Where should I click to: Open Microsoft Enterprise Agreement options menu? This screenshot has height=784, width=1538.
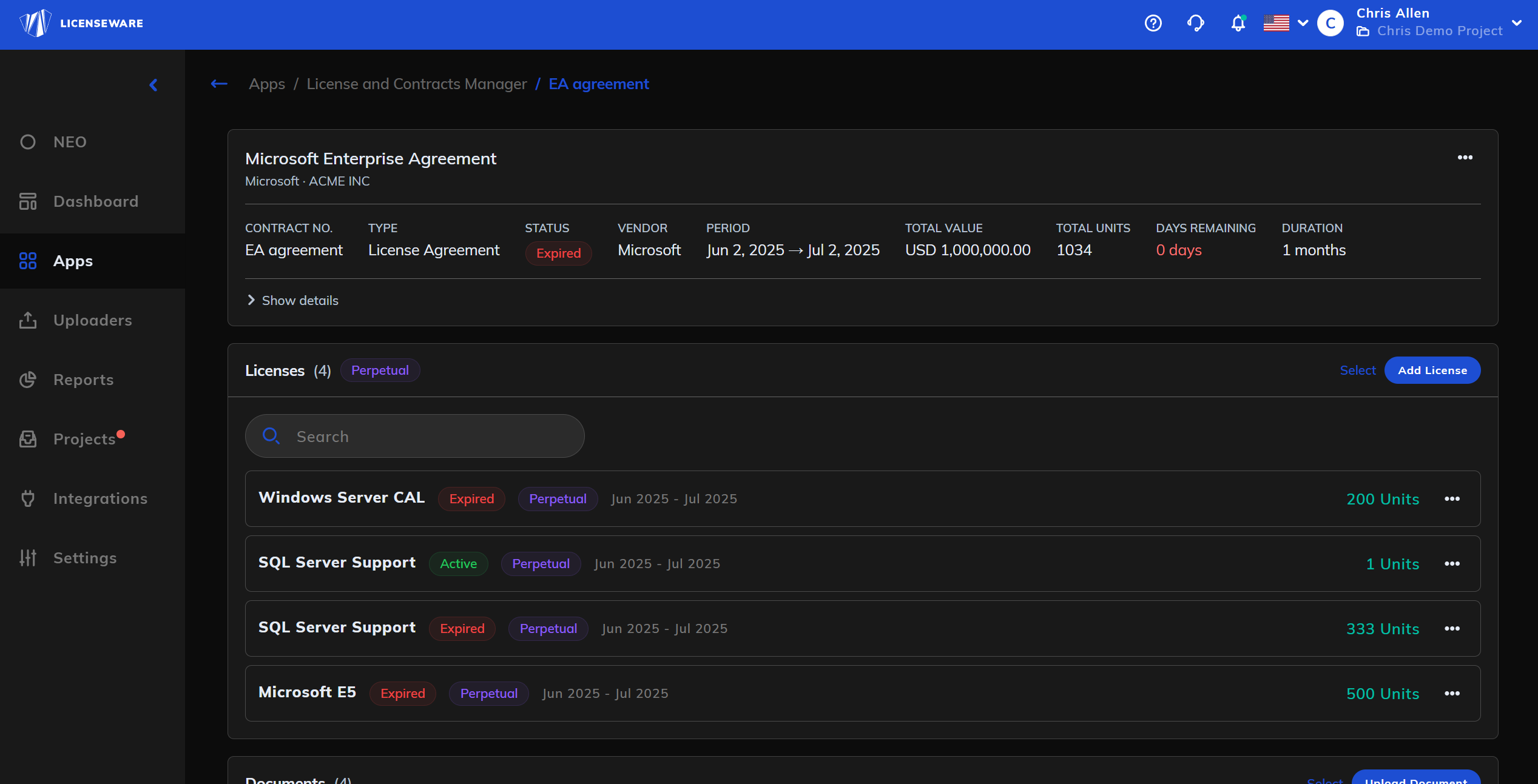point(1465,158)
